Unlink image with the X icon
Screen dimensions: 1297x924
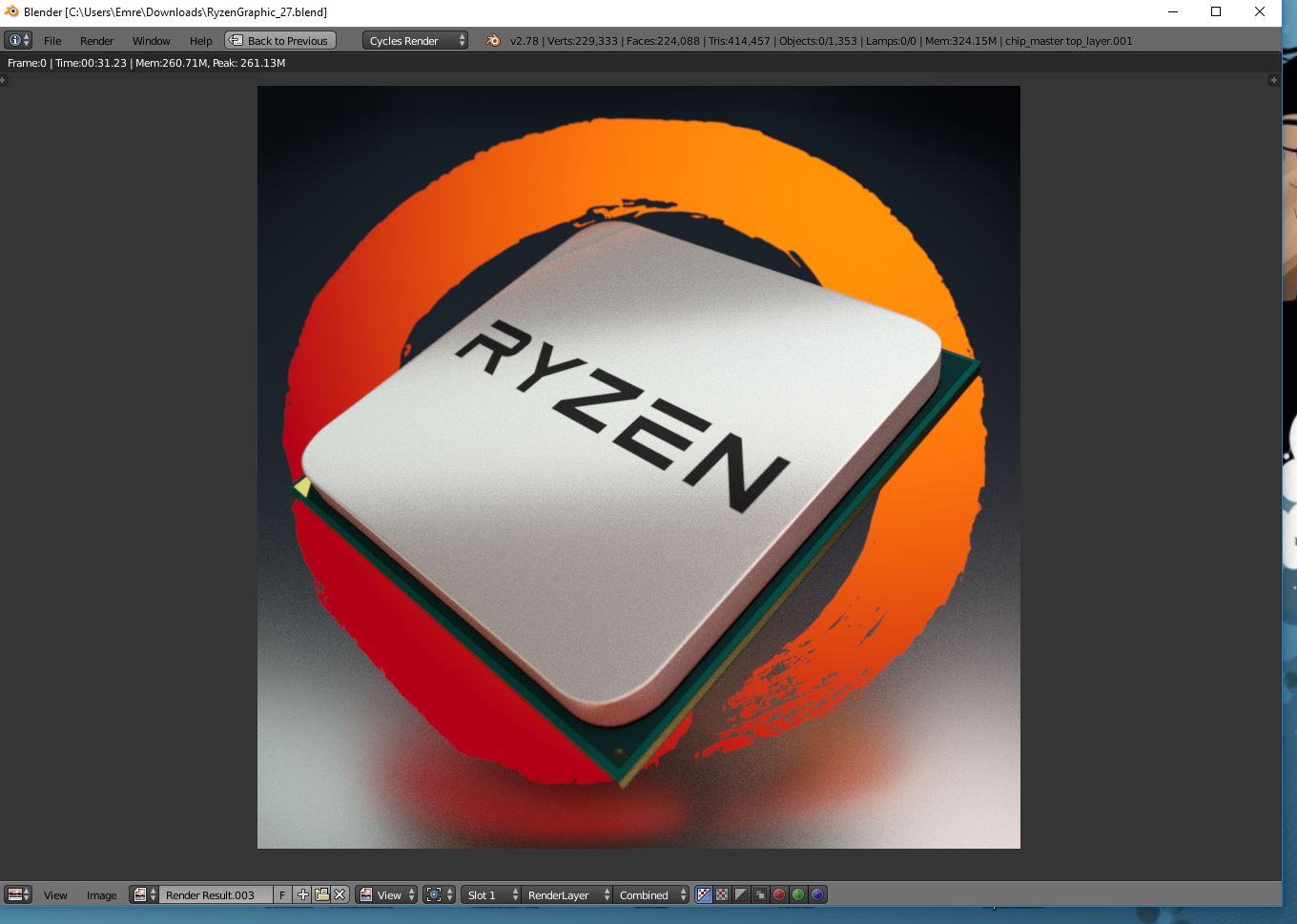click(x=340, y=894)
